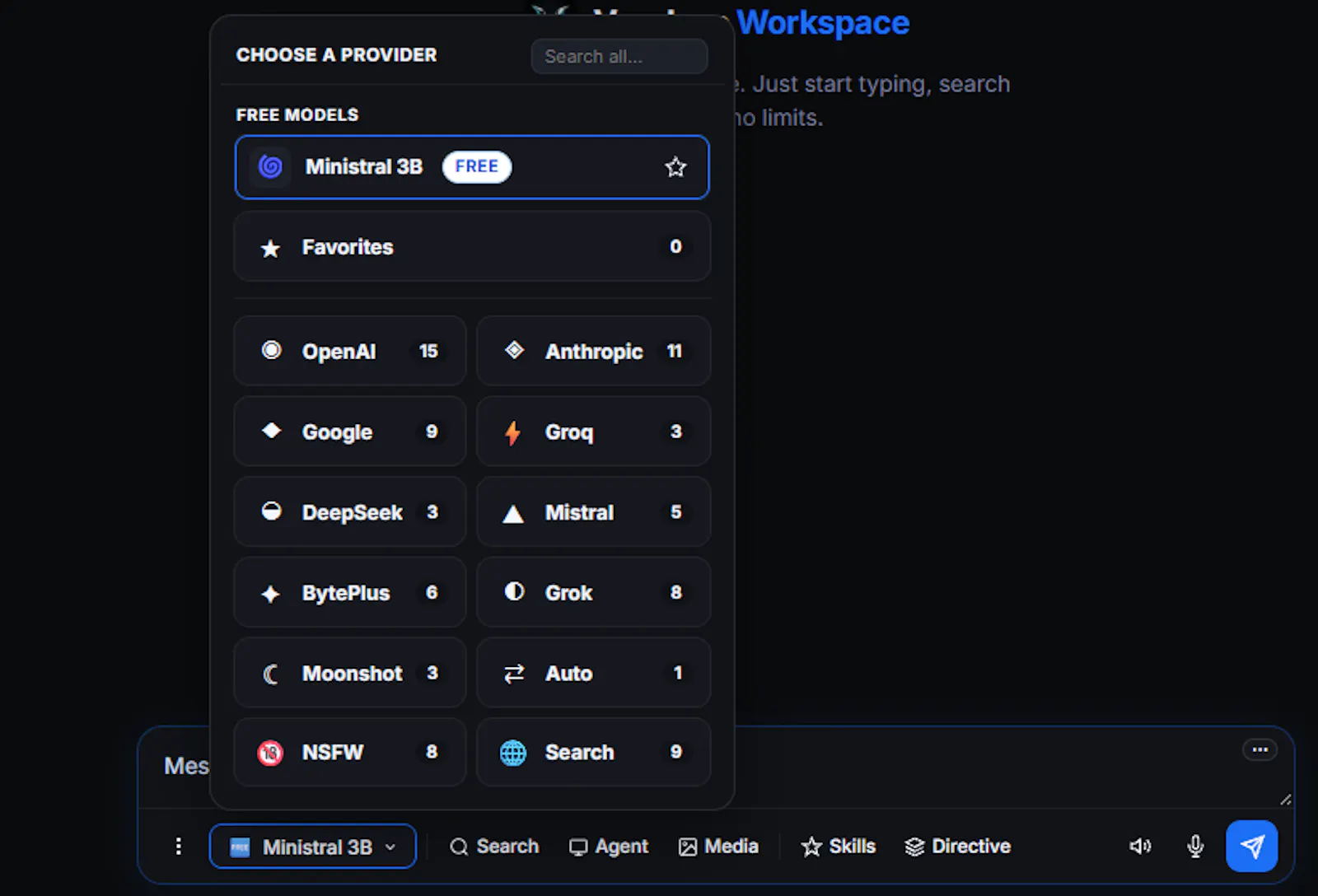Open the Groq provider group

tap(593, 432)
